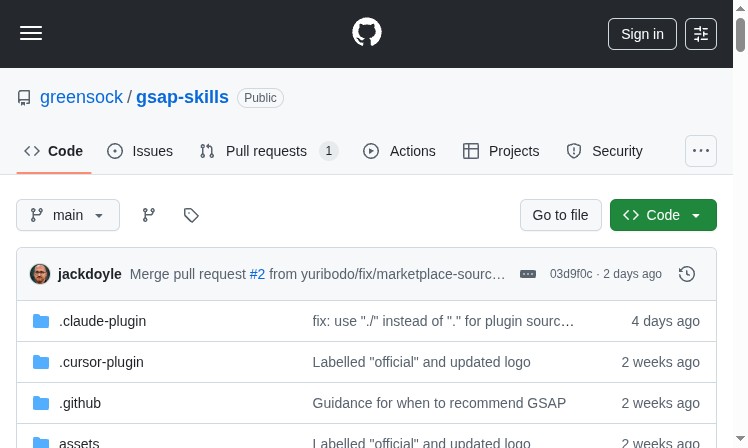This screenshot has height=448, width=748.
Task: Click the scrollbar down arrow
Action: point(740,438)
